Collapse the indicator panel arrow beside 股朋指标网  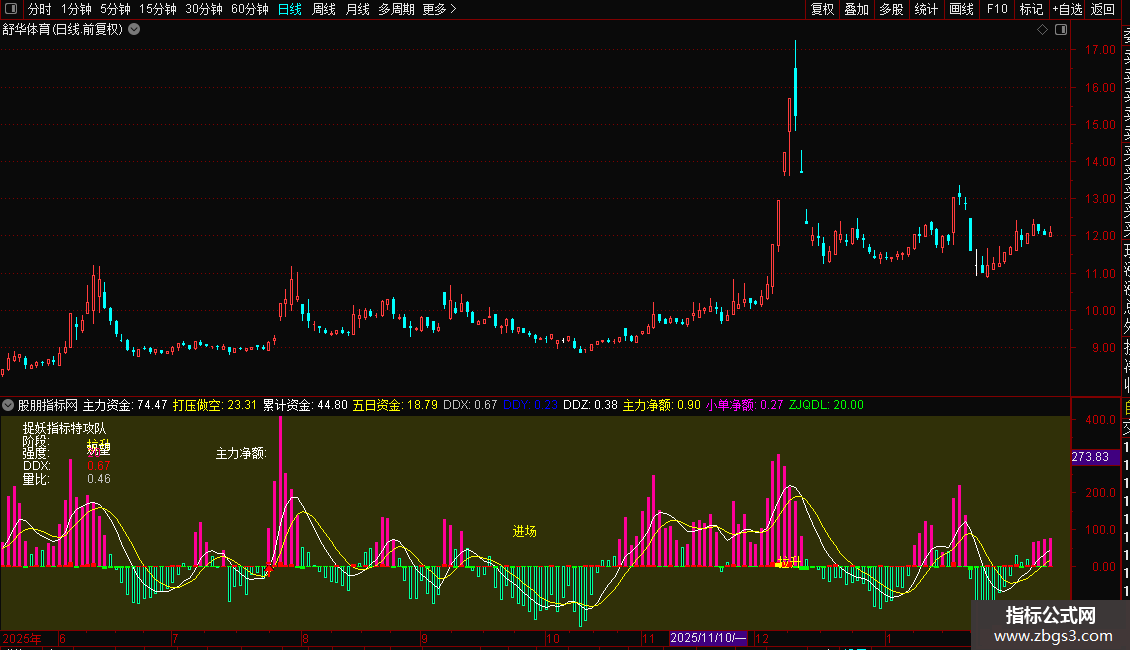(8, 405)
